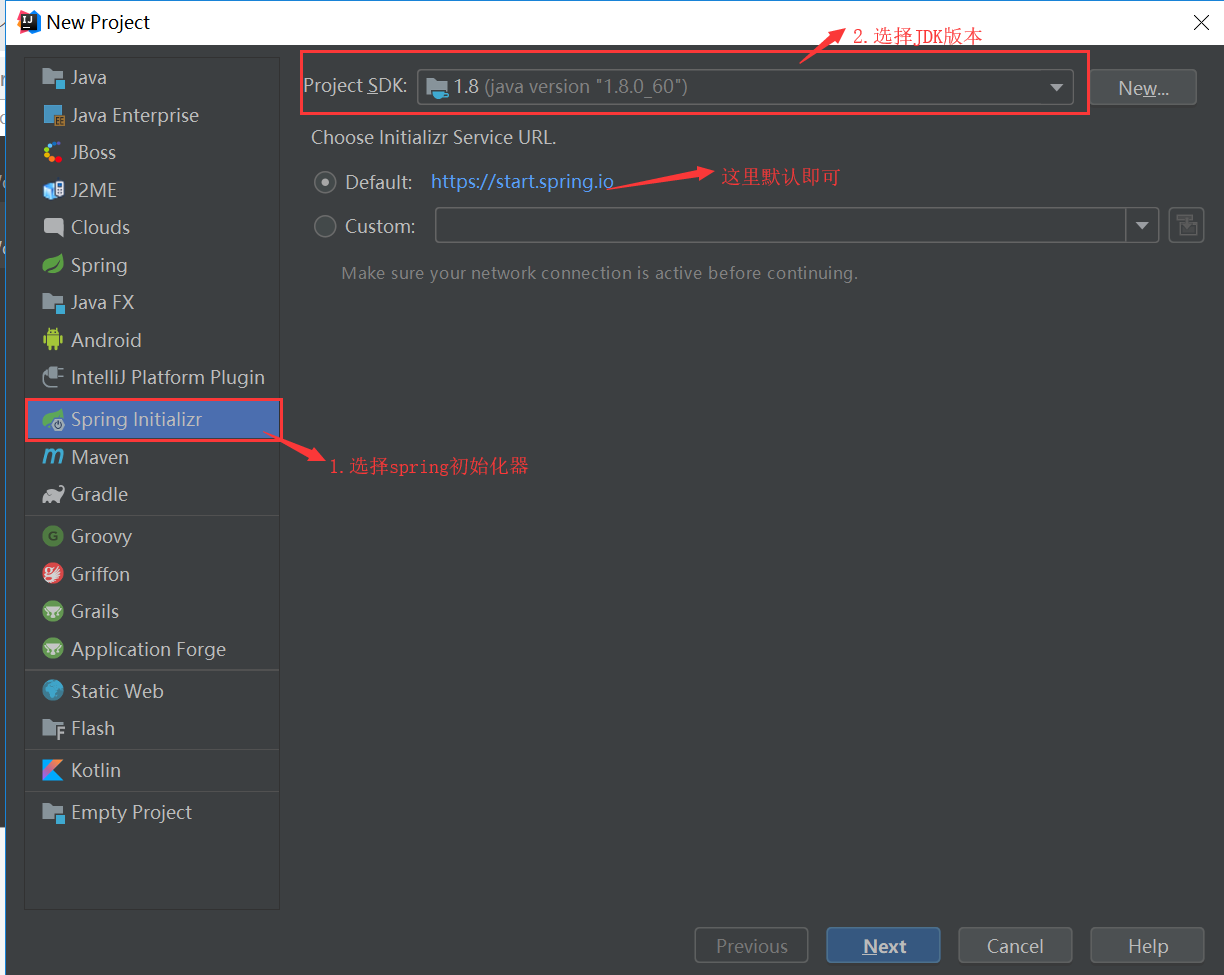This screenshot has width=1224, height=975.
Task: Select the Custom URL radio button
Action: point(325,226)
